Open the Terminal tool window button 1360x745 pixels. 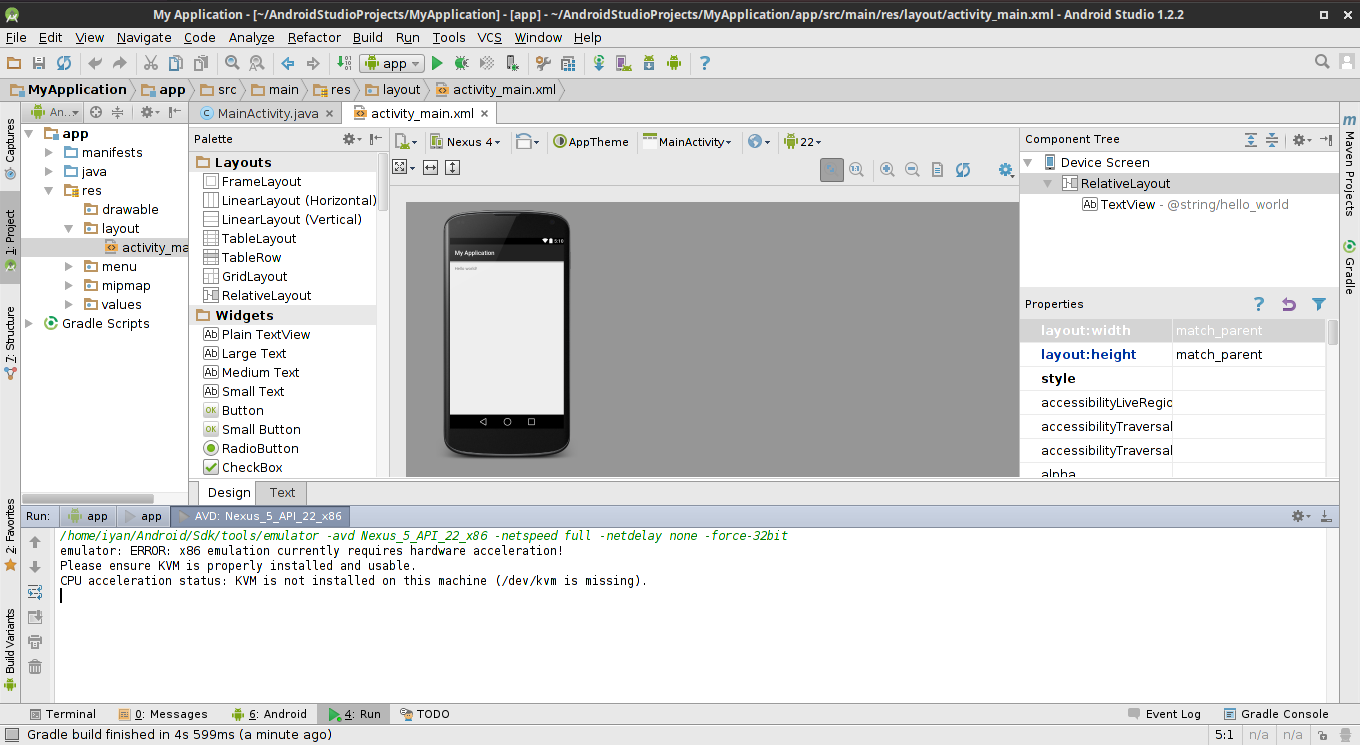pyautogui.click(x=63, y=714)
